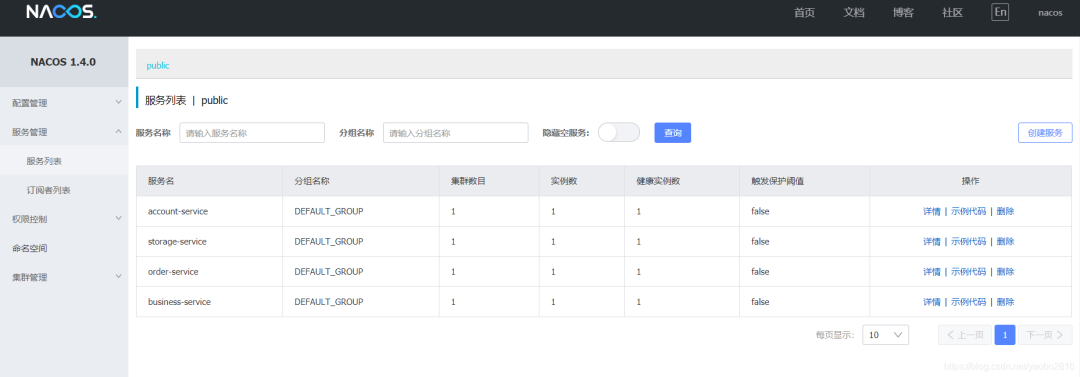Image resolution: width=1080 pixels, height=377 pixels.
Task: Collapse the 服务管理 sidebar section
Action: tap(64, 132)
